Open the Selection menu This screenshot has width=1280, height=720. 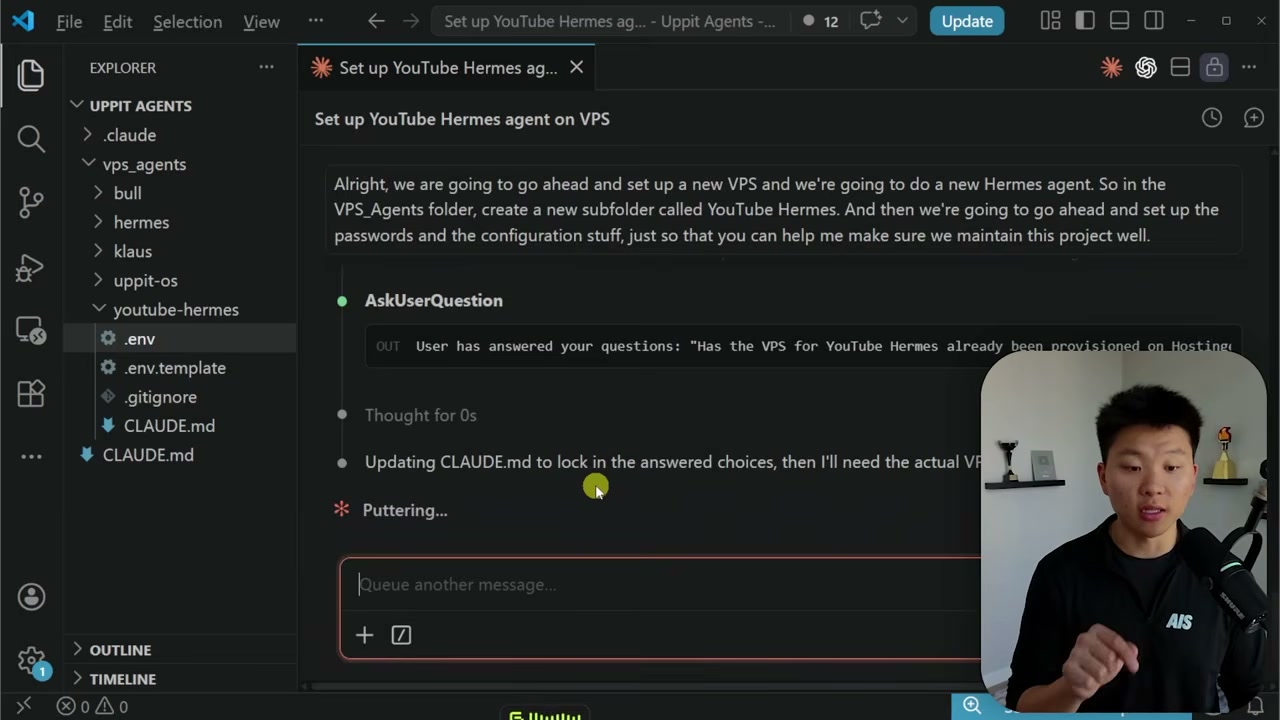pos(187,21)
